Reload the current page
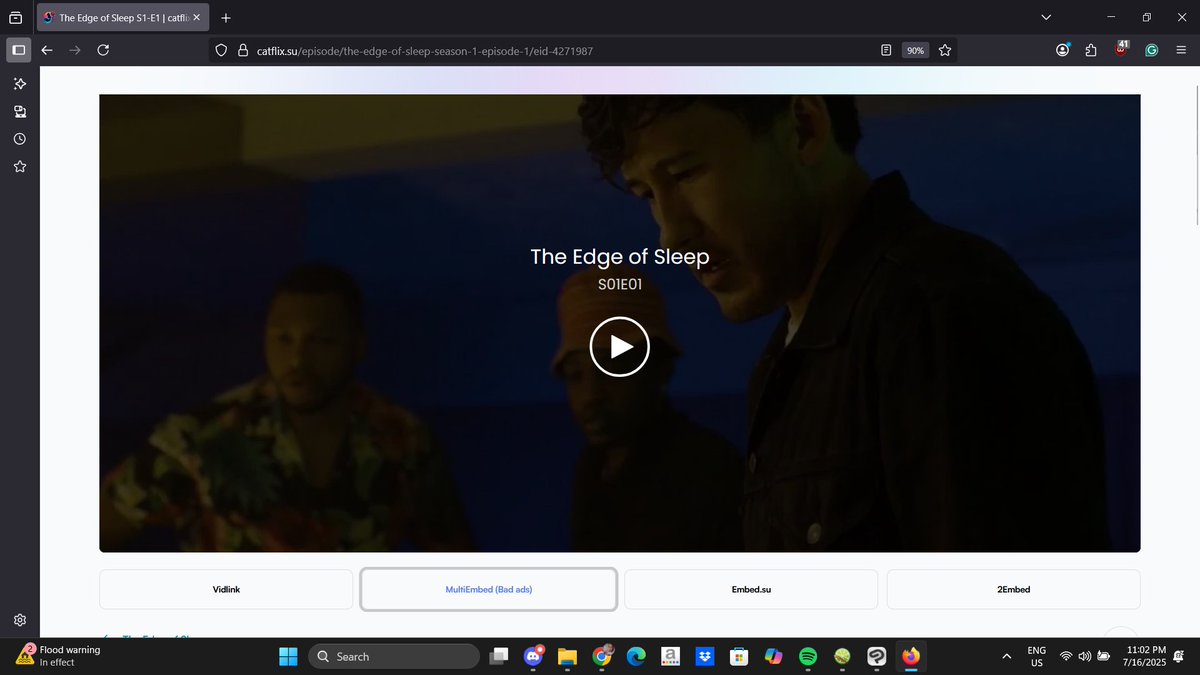This screenshot has width=1200, height=675. [x=103, y=49]
